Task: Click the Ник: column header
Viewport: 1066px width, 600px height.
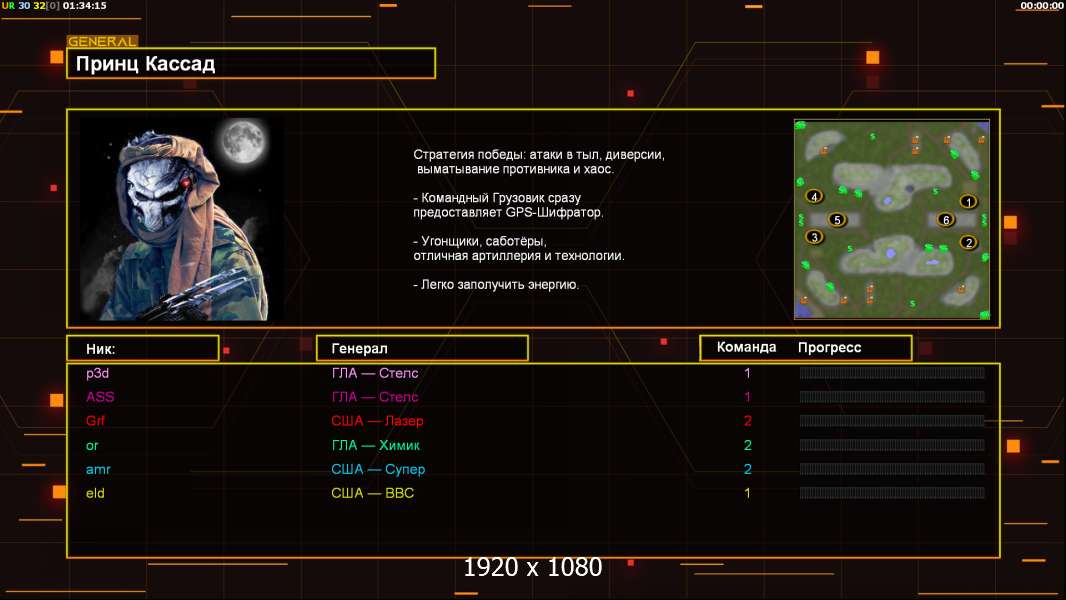Action: point(143,349)
